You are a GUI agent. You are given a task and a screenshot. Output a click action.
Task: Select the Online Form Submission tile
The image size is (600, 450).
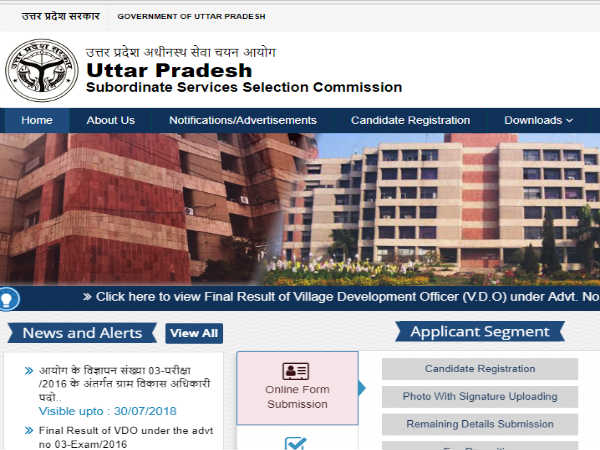[x=297, y=388]
